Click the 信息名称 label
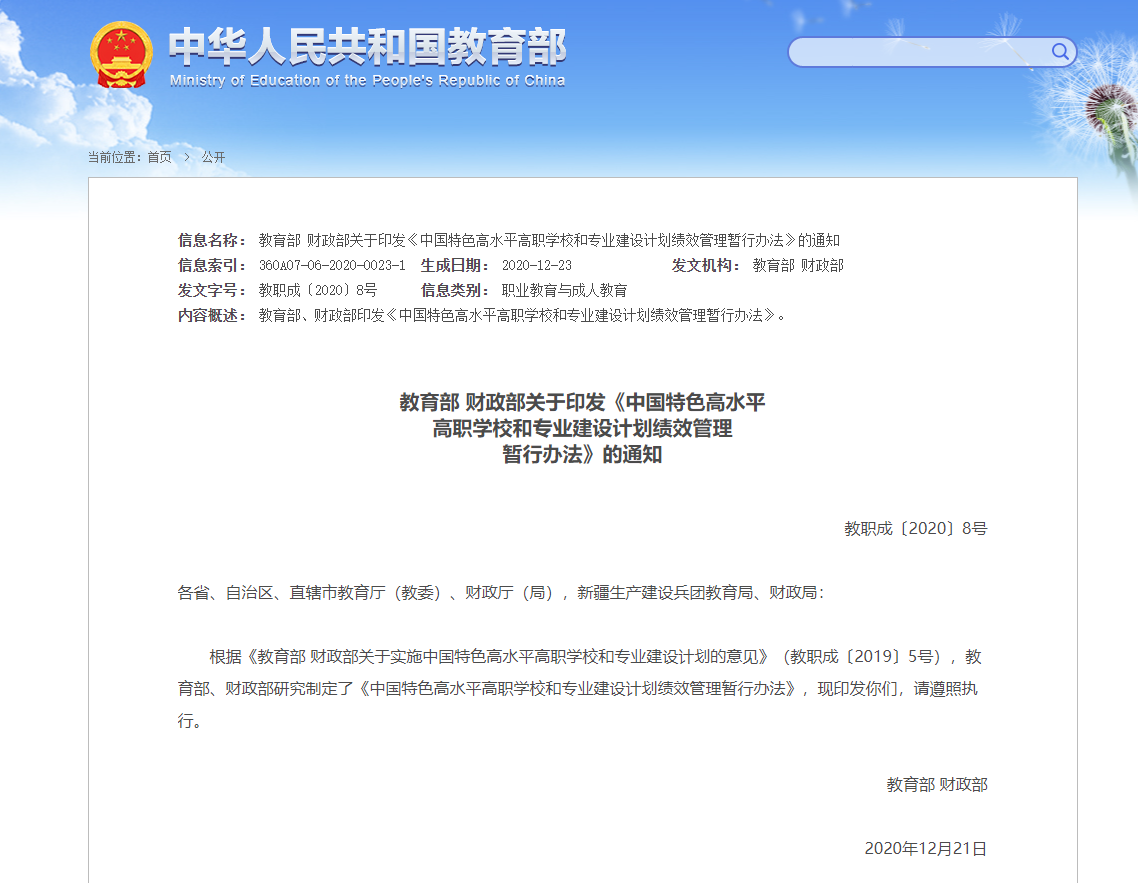The width and height of the screenshot is (1138, 883). pos(212,240)
